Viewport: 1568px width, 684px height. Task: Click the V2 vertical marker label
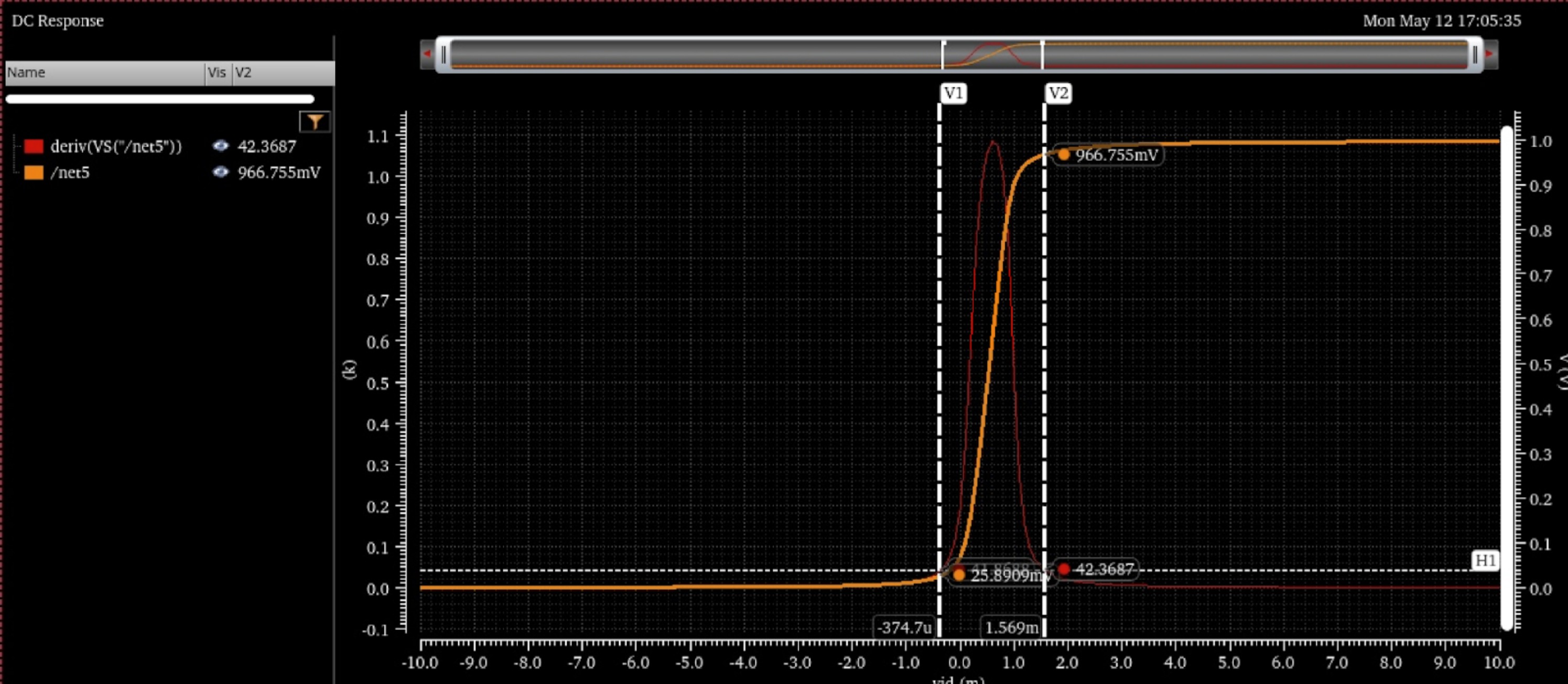(x=1058, y=93)
